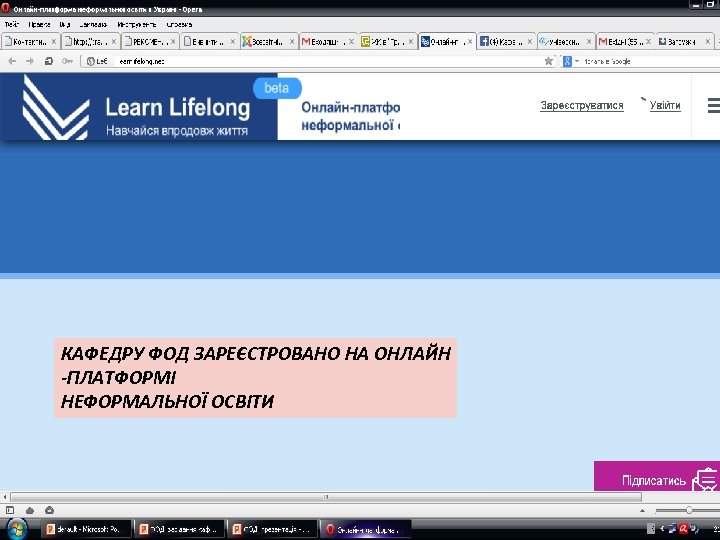Open the Windows Start button
720x540 pixels.
pyautogui.click(x=17, y=529)
